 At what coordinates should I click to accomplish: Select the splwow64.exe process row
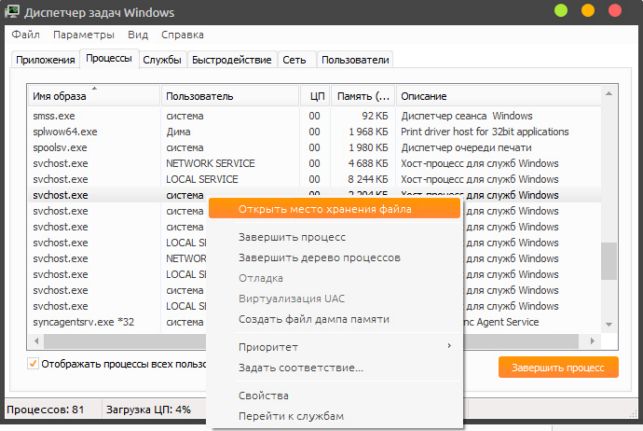coord(315,132)
